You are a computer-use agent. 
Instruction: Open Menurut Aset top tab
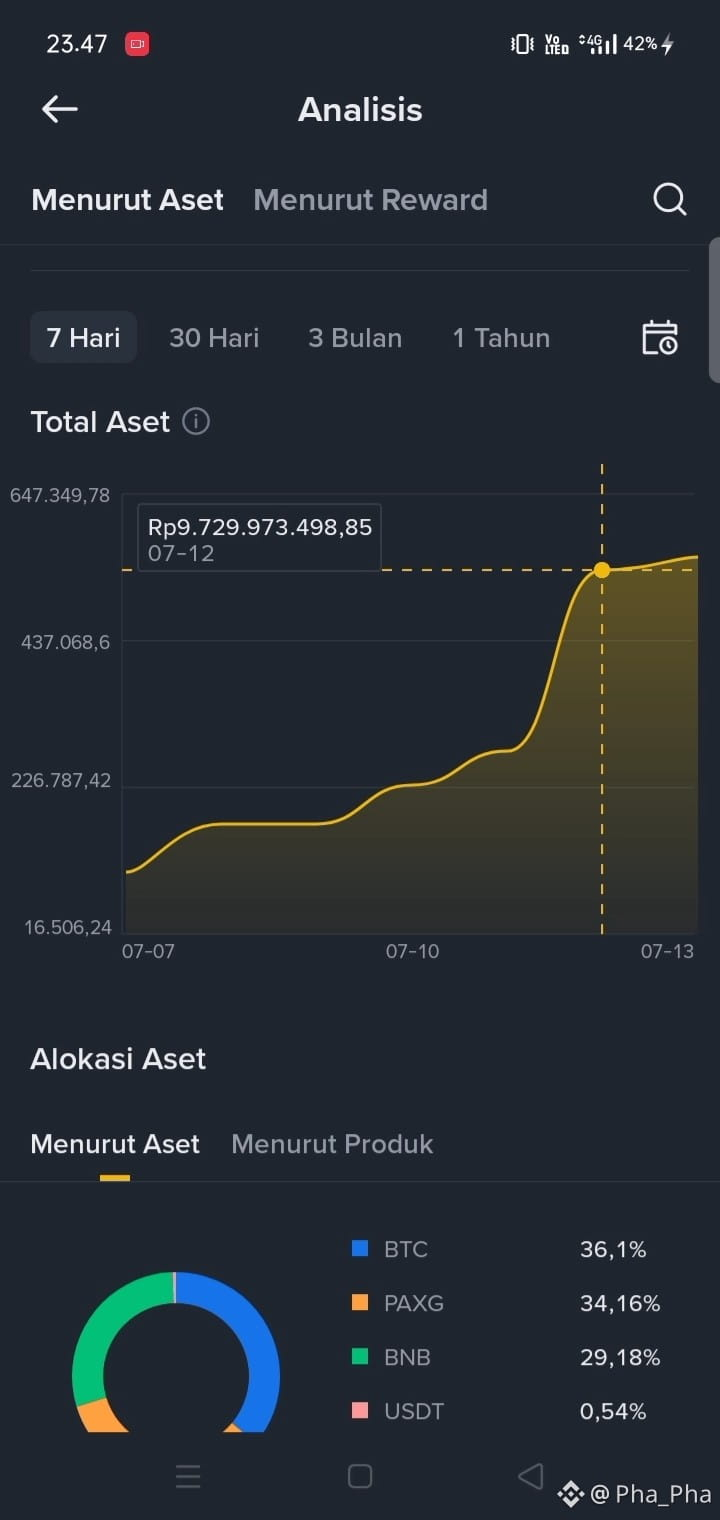click(128, 200)
